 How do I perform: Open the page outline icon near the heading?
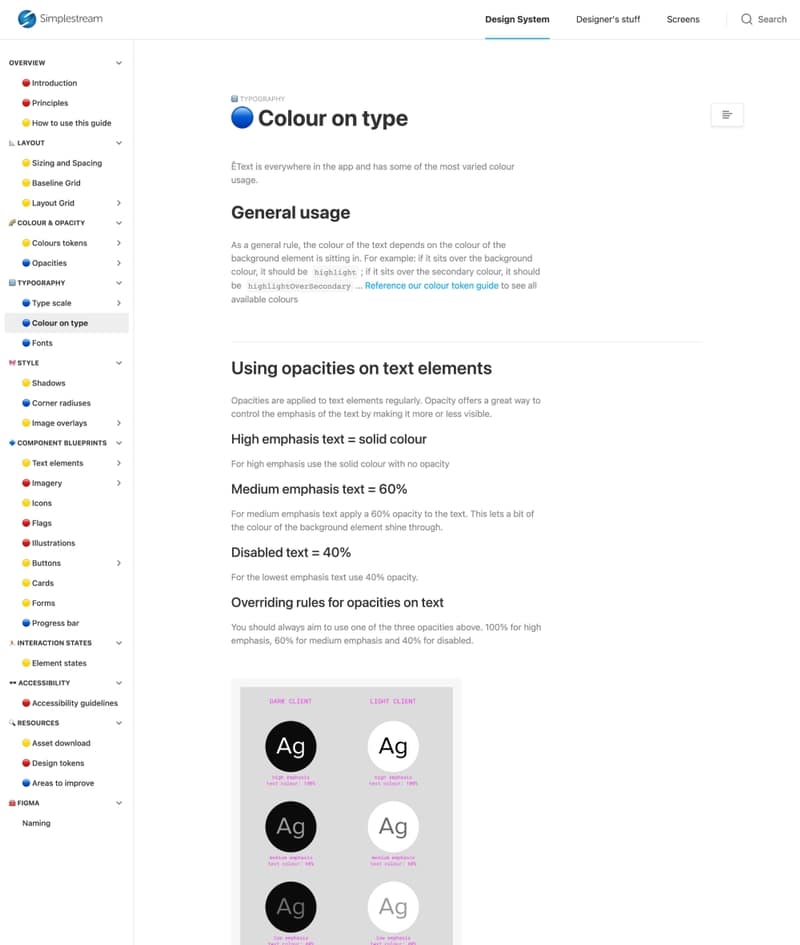point(727,114)
